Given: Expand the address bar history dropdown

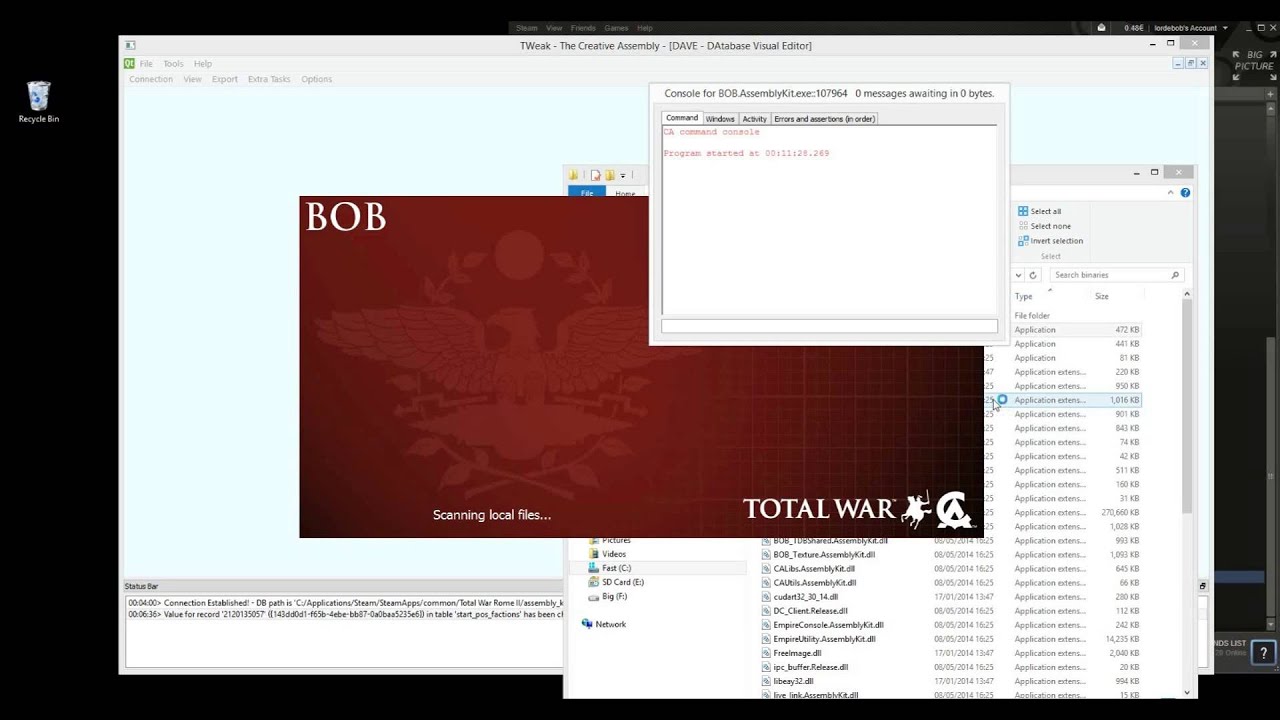Looking at the screenshot, I should pos(1019,275).
